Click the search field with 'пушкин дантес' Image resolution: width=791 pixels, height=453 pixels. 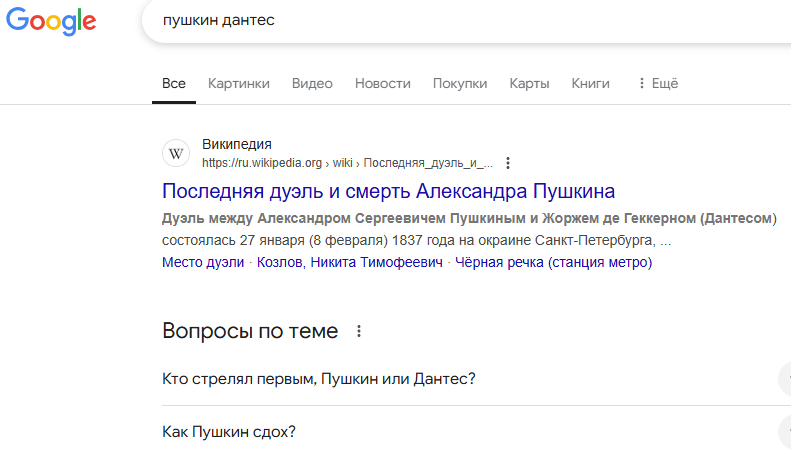pos(467,21)
